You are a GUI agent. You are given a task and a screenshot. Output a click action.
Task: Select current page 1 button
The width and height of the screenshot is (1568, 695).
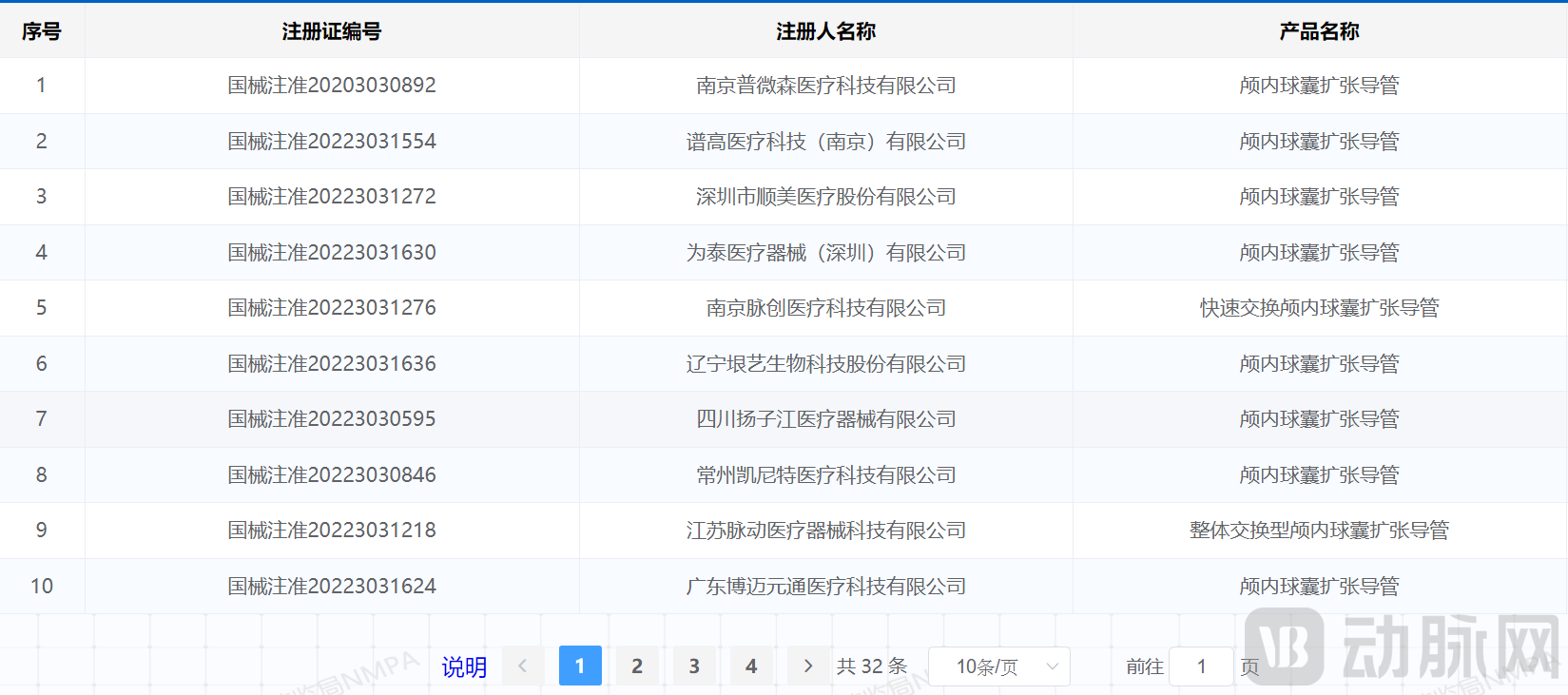click(x=580, y=666)
